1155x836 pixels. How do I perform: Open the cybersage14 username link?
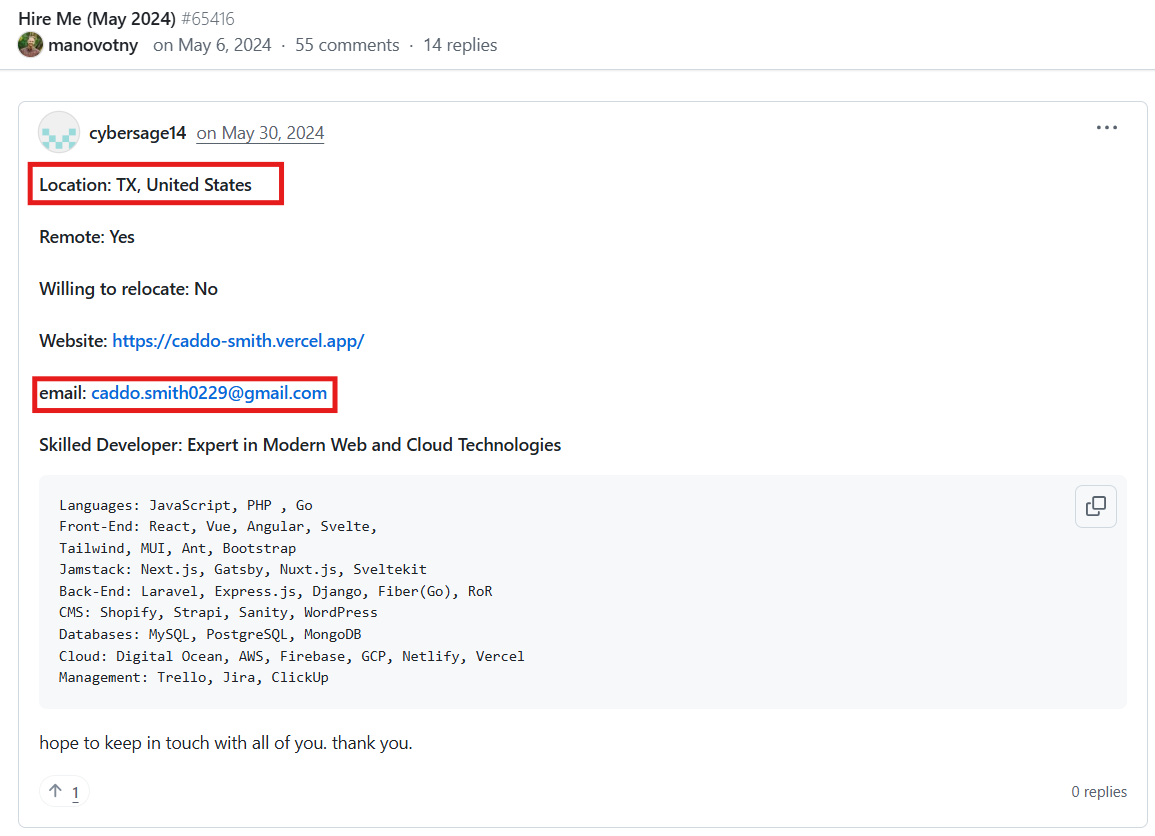tap(137, 133)
